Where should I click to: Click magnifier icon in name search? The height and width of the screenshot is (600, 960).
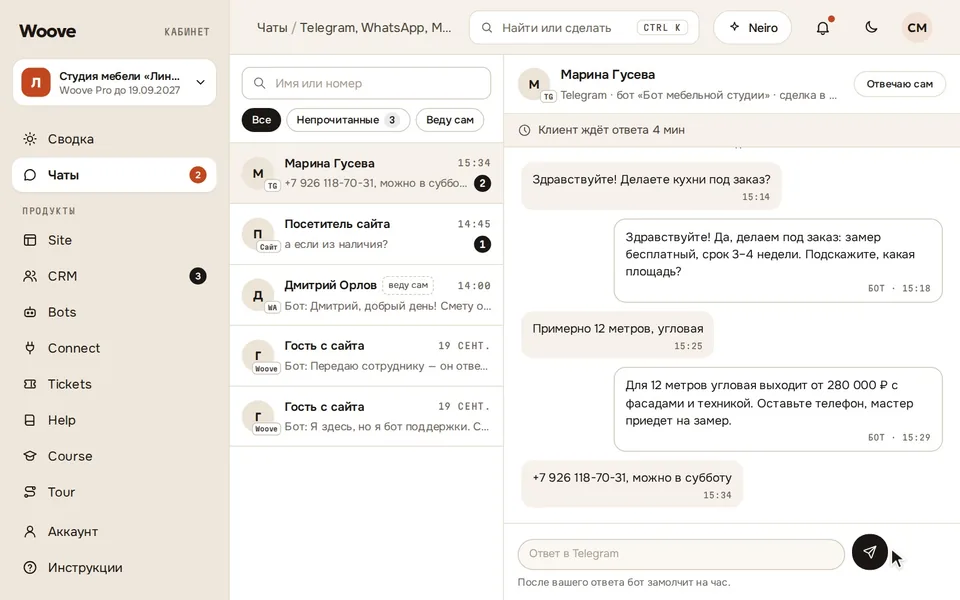tap(260, 83)
